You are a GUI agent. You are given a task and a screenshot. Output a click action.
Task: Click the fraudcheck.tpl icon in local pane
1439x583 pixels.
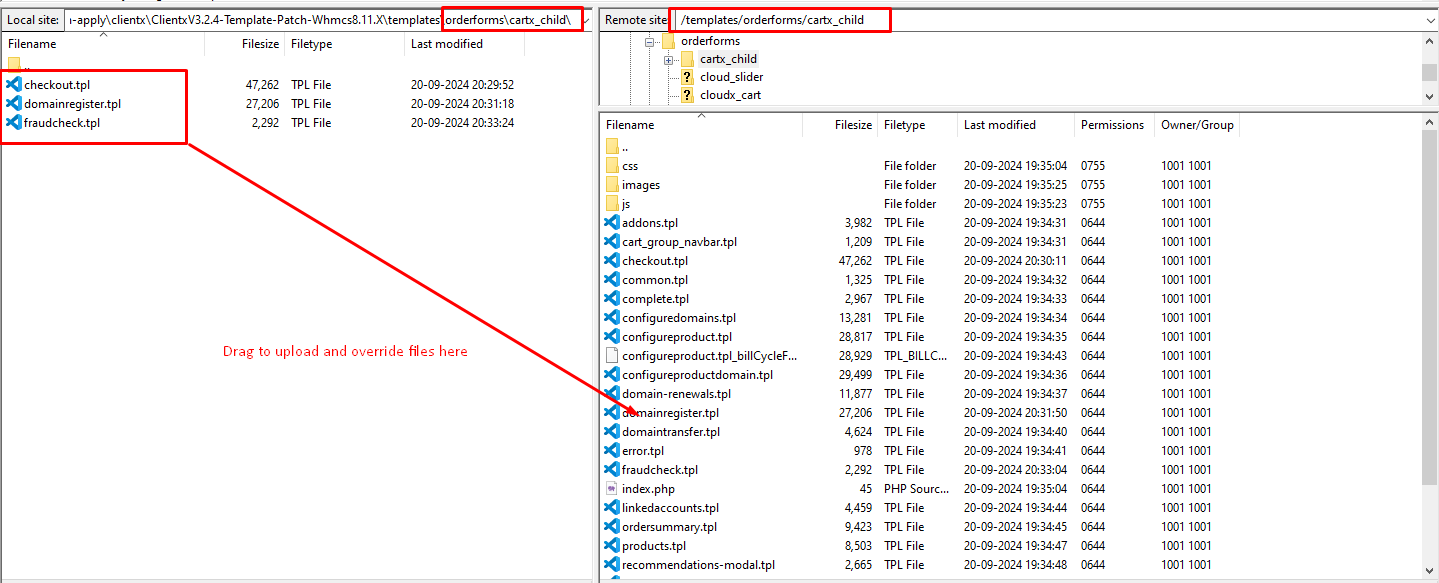pyautogui.click(x=14, y=123)
